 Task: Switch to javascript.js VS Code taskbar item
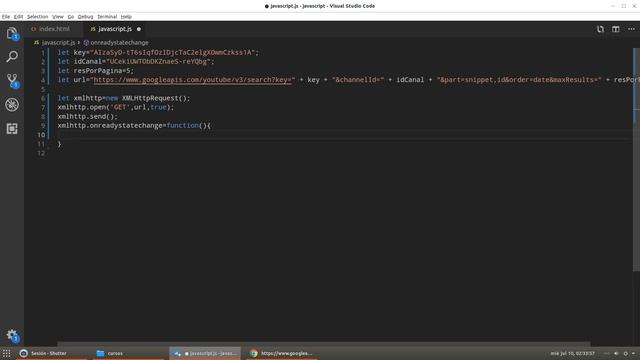pos(205,353)
